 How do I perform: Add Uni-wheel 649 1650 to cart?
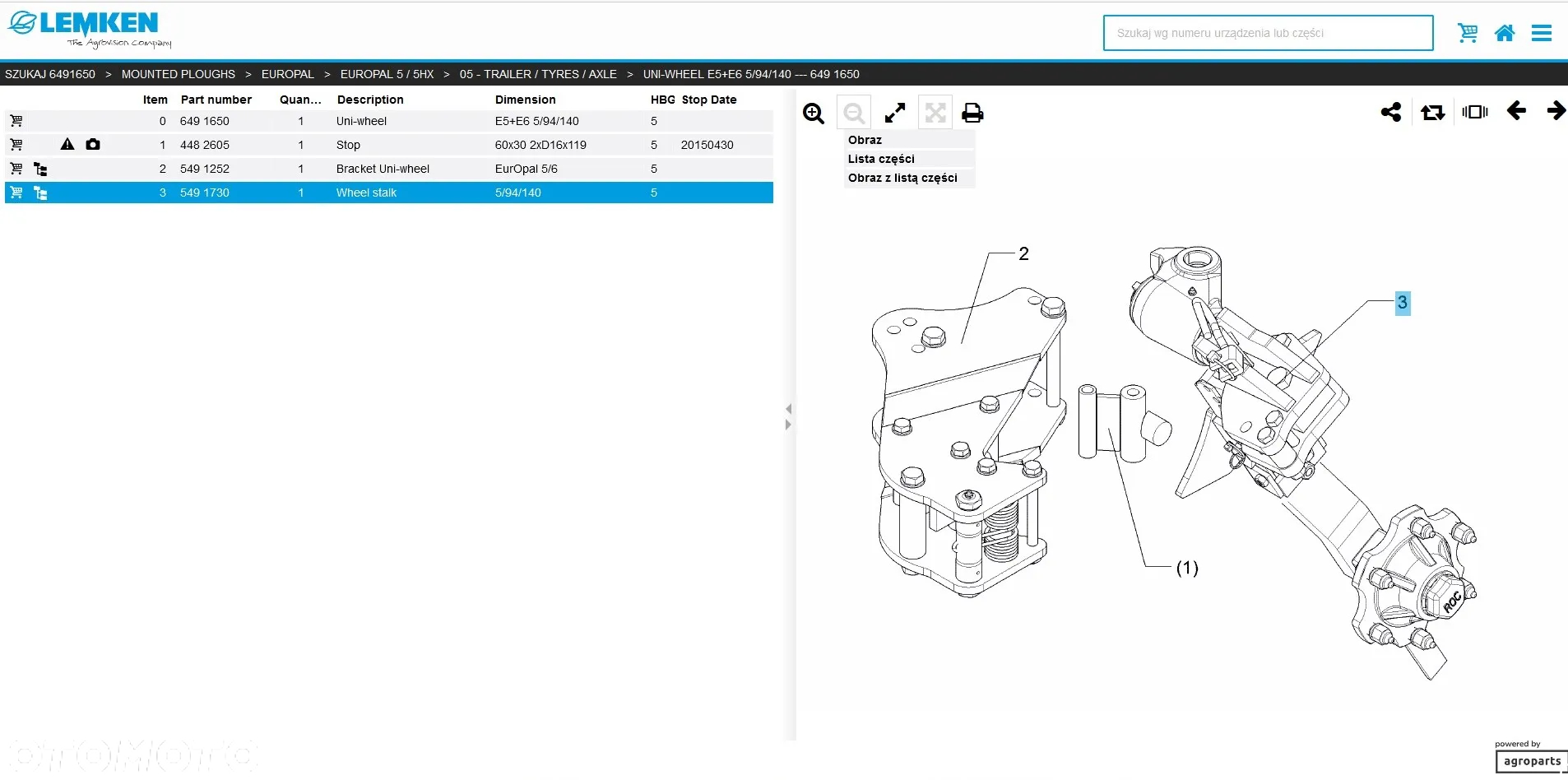[x=16, y=121]
